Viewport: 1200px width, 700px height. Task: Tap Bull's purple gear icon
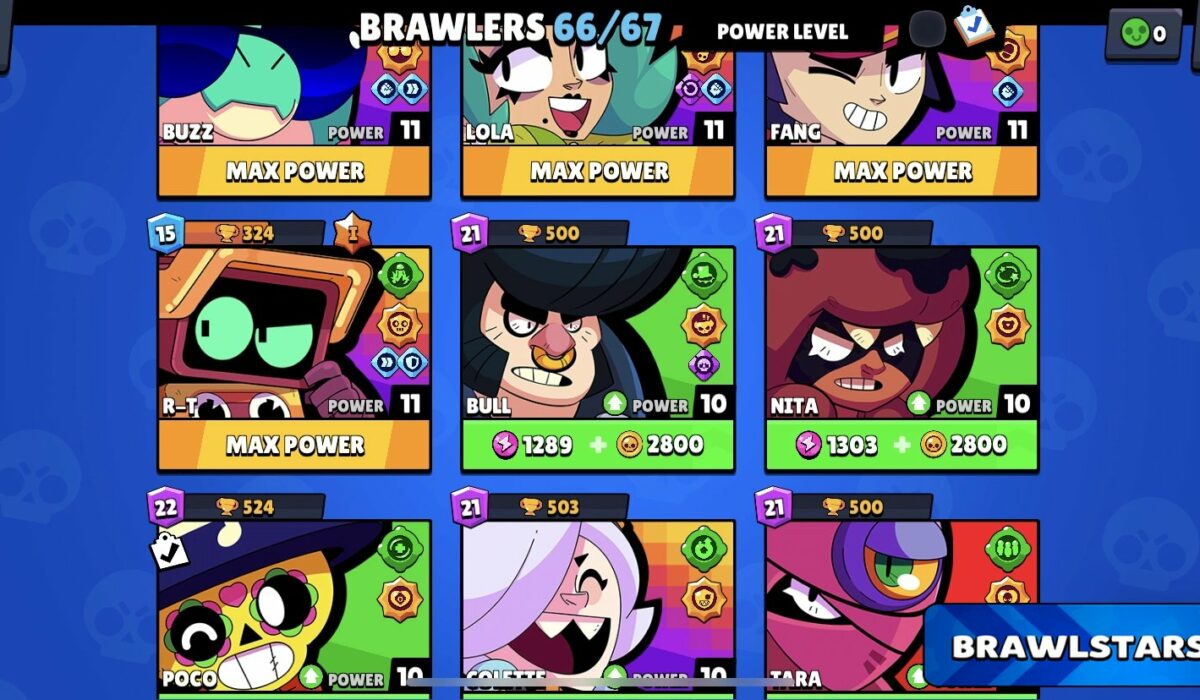coord(703,365)
